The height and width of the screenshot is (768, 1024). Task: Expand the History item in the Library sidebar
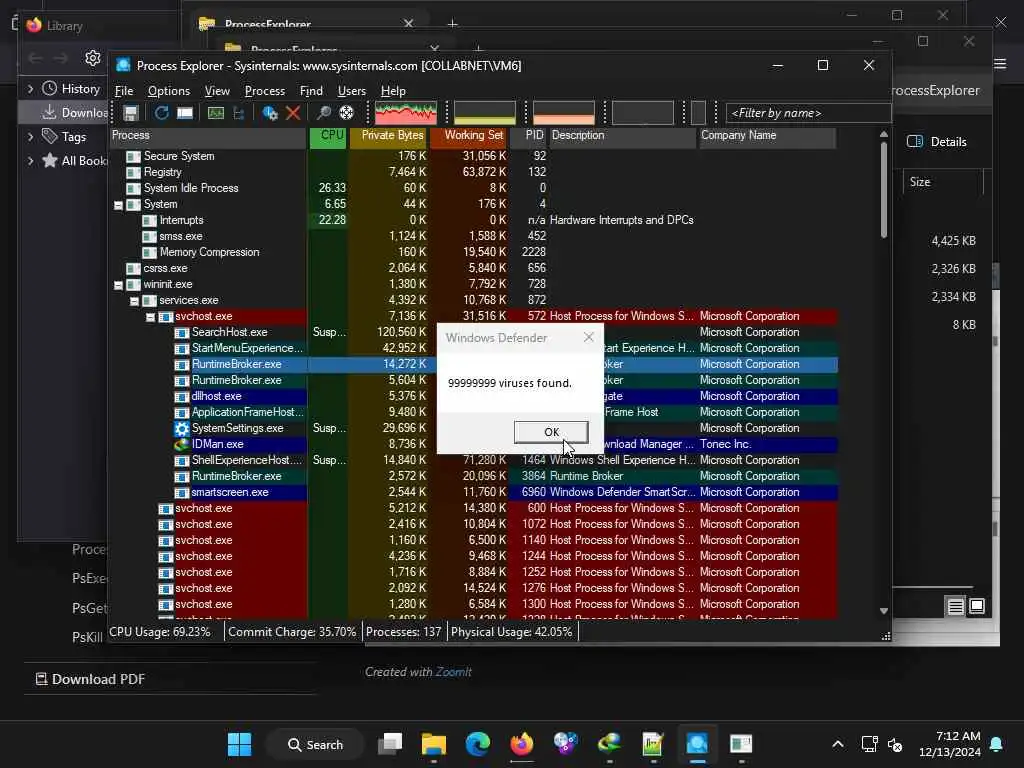point(30,88)
